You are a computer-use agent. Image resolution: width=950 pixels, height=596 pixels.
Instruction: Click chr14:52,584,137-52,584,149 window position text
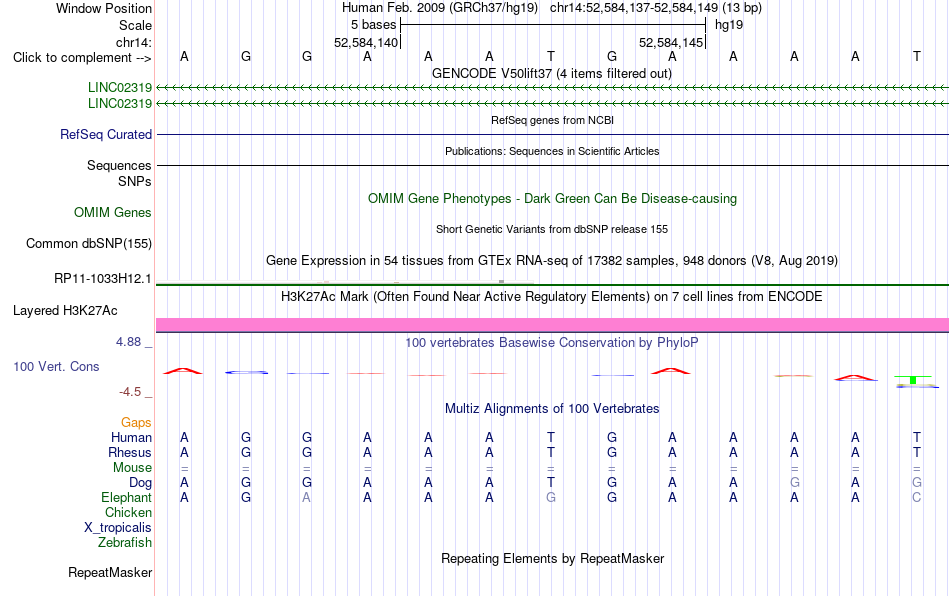(x=656, y=8)
